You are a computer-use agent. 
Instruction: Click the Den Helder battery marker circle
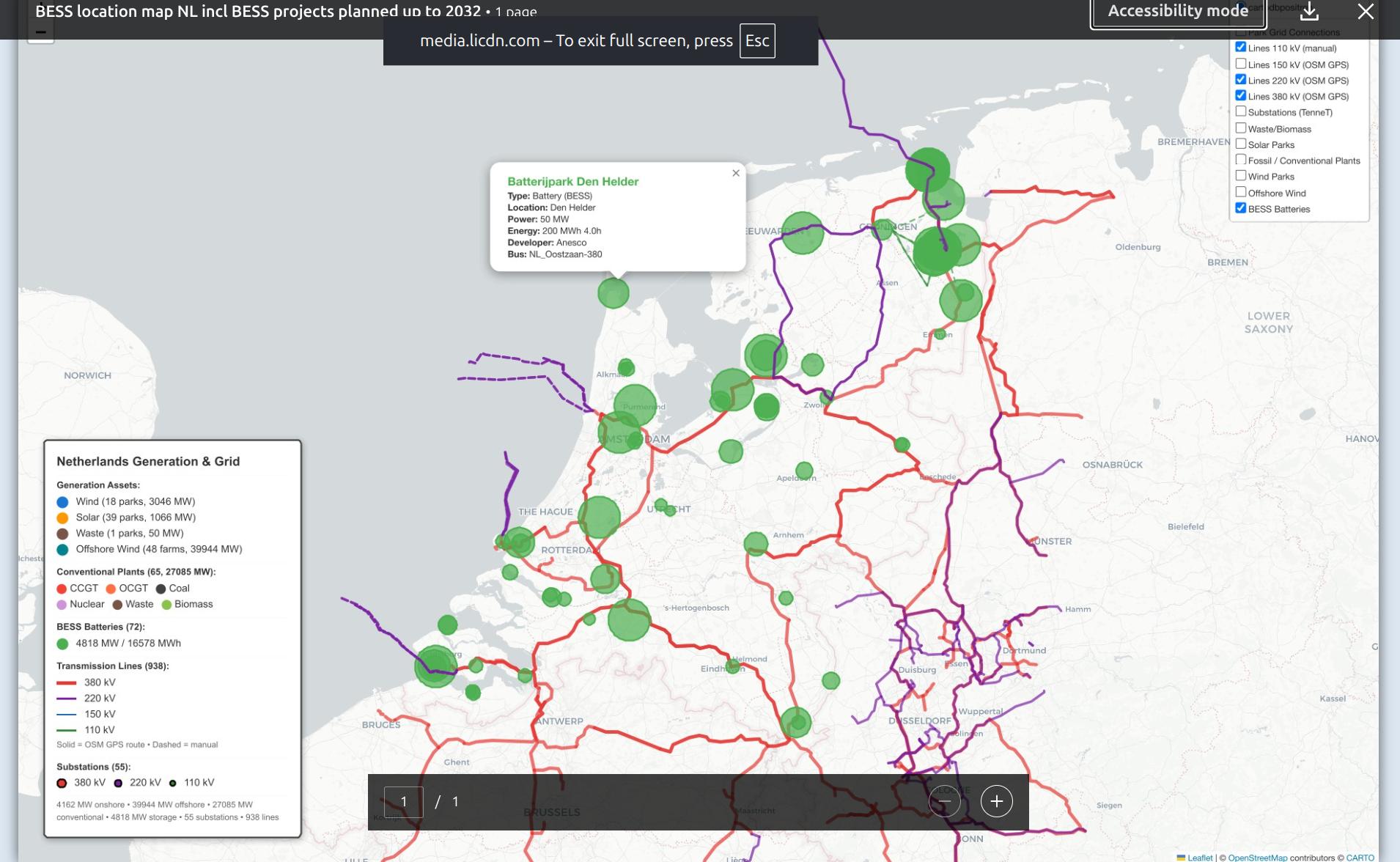coord(613,293)
